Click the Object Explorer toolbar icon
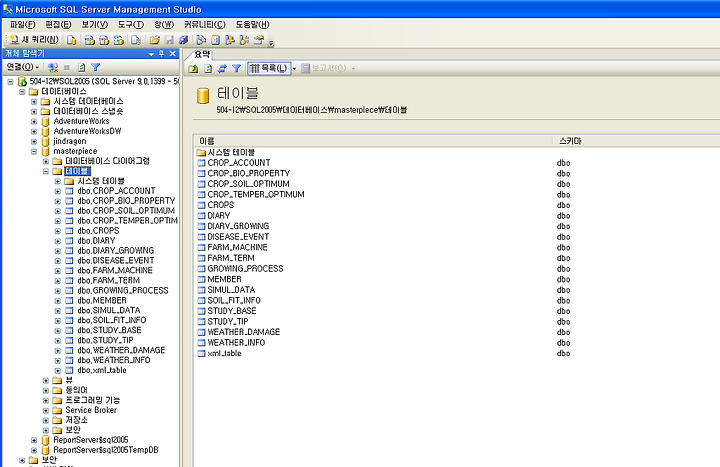This screenshot has width=720, height=467. tap(230, 40)
